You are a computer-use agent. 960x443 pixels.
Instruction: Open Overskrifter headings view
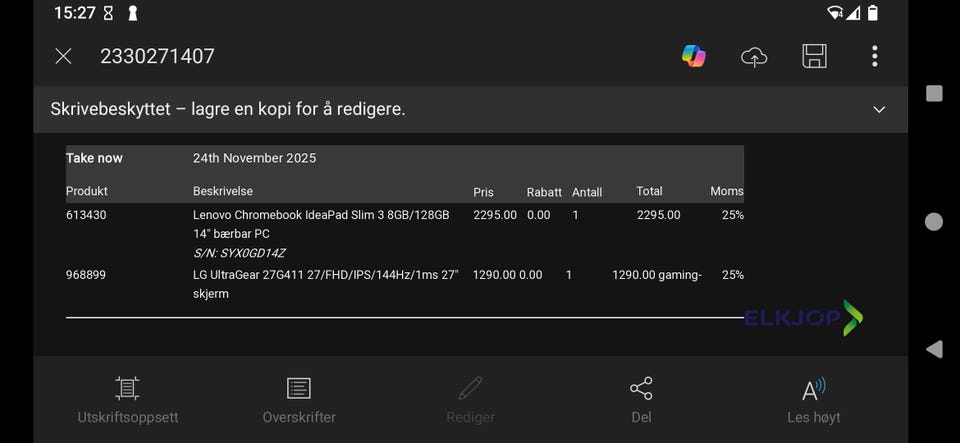(x=299, y=401)
